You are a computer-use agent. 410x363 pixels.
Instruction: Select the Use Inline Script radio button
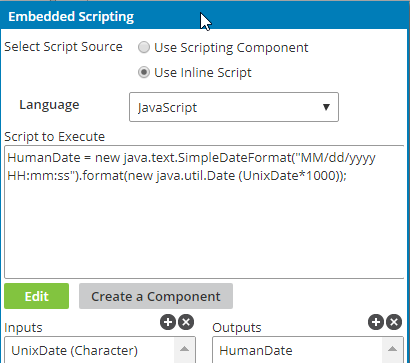(x=144, y=72)
